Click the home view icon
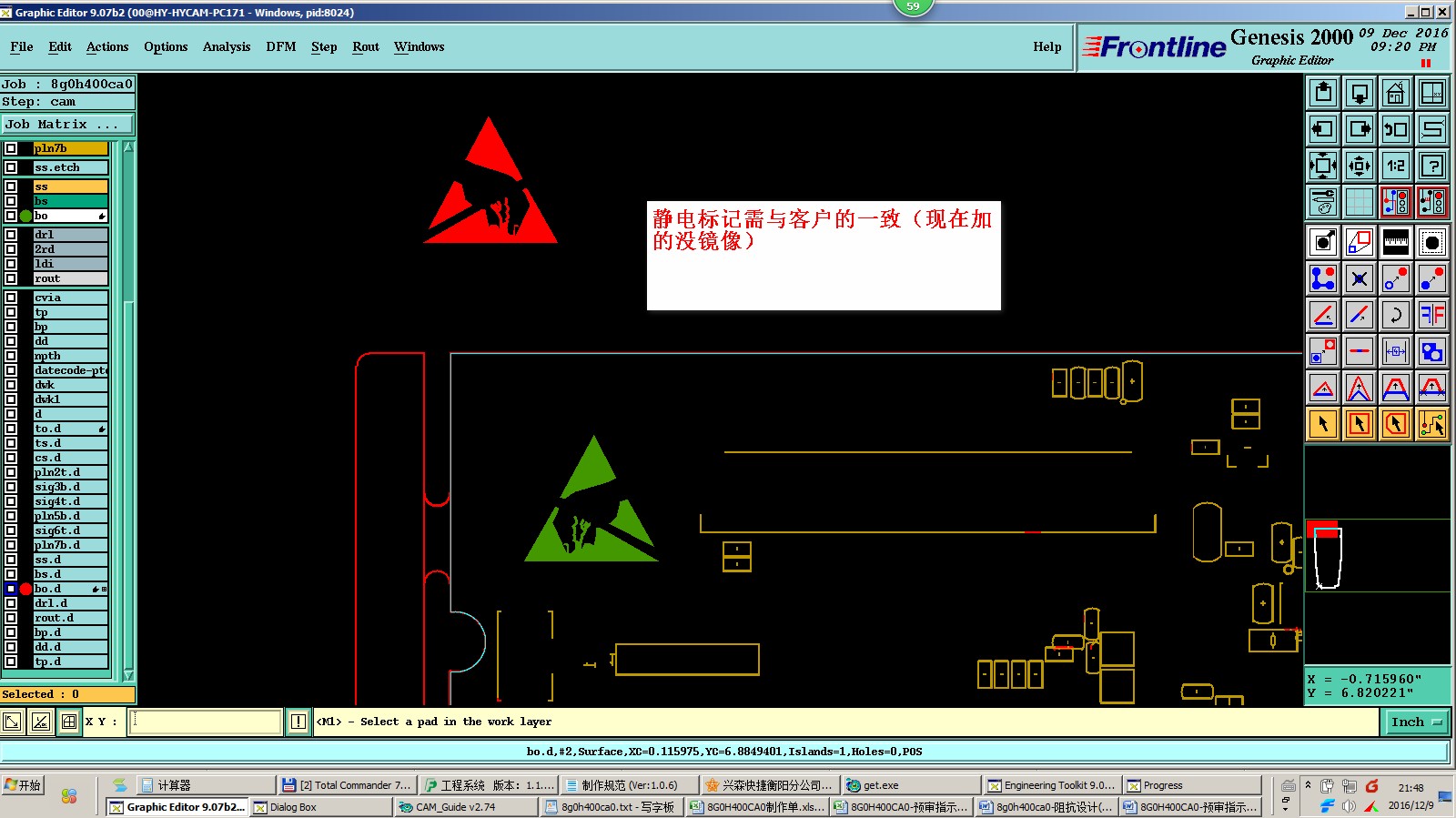1456x818 pixels. coord(1396,93)
